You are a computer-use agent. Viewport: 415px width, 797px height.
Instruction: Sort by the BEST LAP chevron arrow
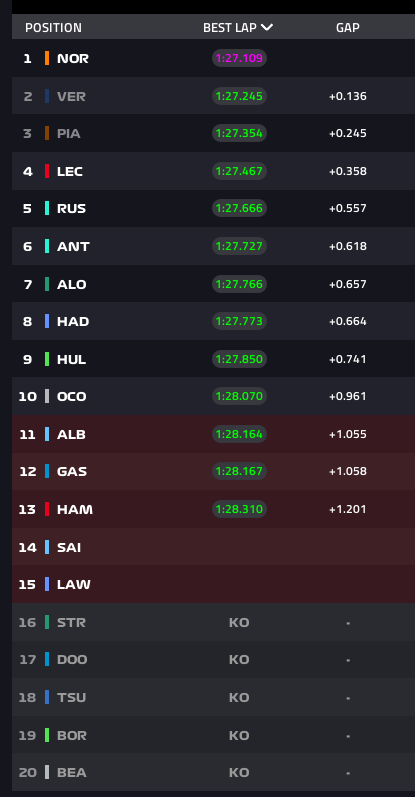pyautogui.click(x=267, y=27)
